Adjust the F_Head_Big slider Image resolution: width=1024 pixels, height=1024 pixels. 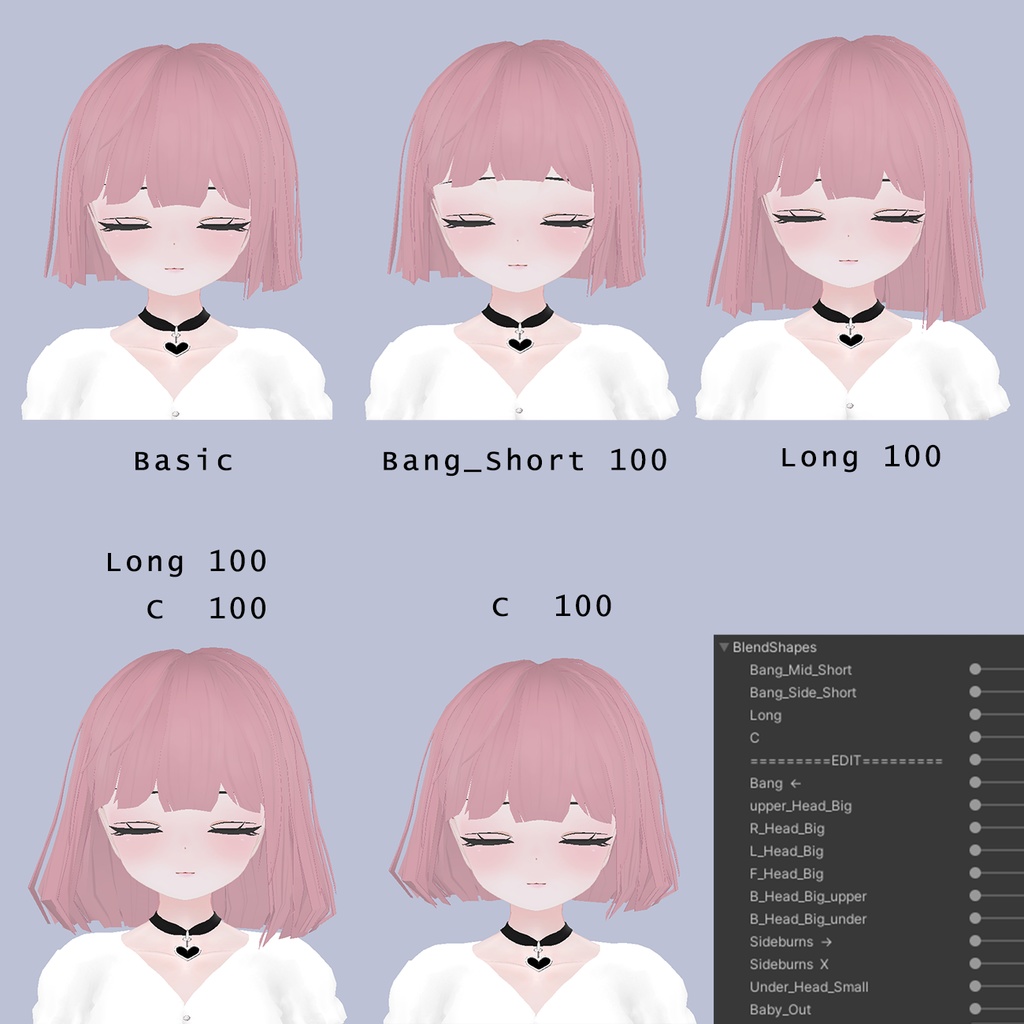pyautogui.click(x=975, y=873)
